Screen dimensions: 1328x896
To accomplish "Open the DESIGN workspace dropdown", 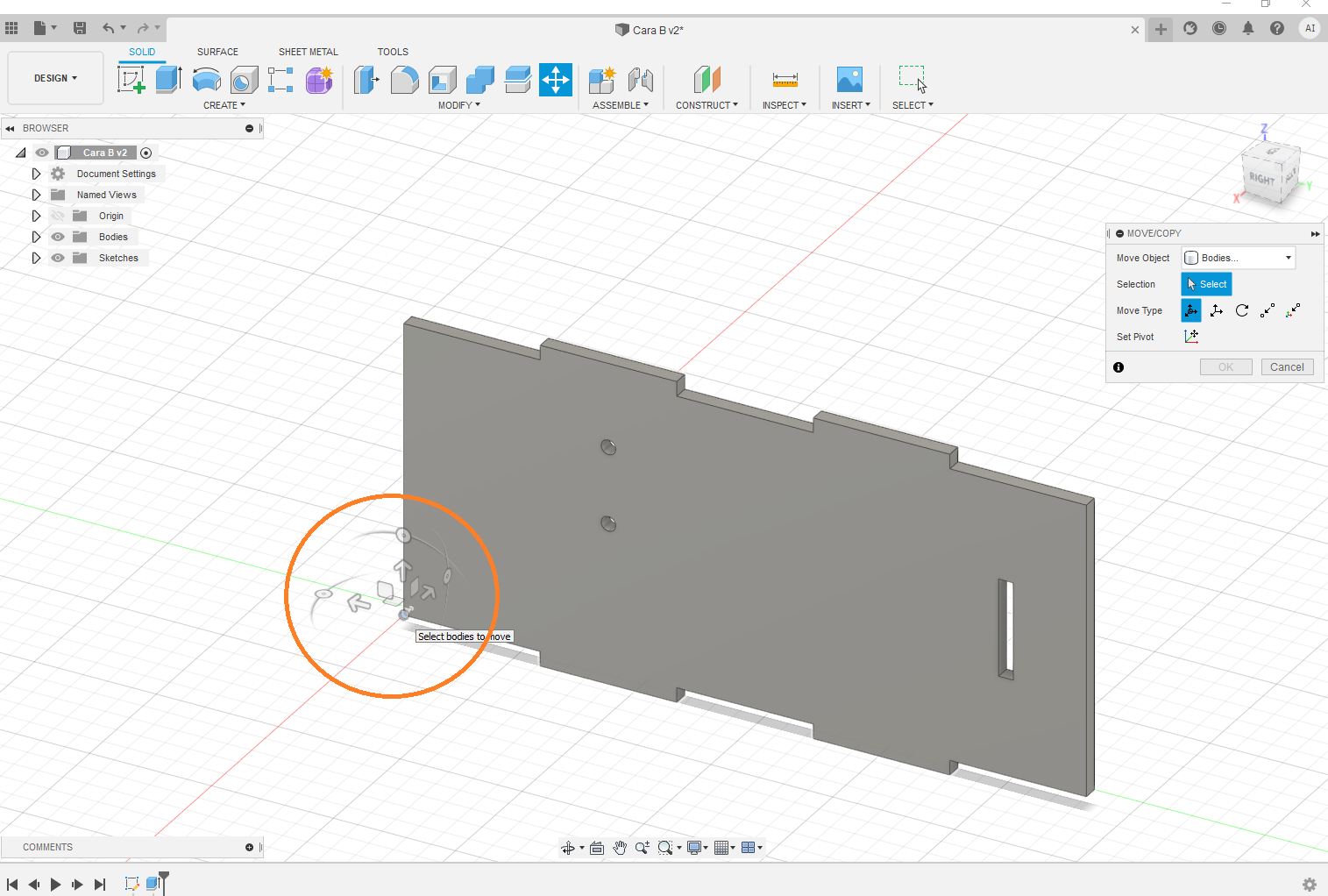I will [x=55, y=78].
